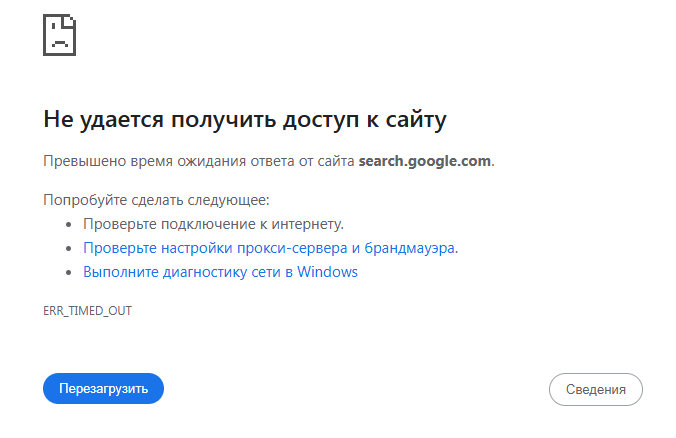Click the ERR_TIMED_OUT error code
Screen dimensions: 676x438
(x=88, y=311)
